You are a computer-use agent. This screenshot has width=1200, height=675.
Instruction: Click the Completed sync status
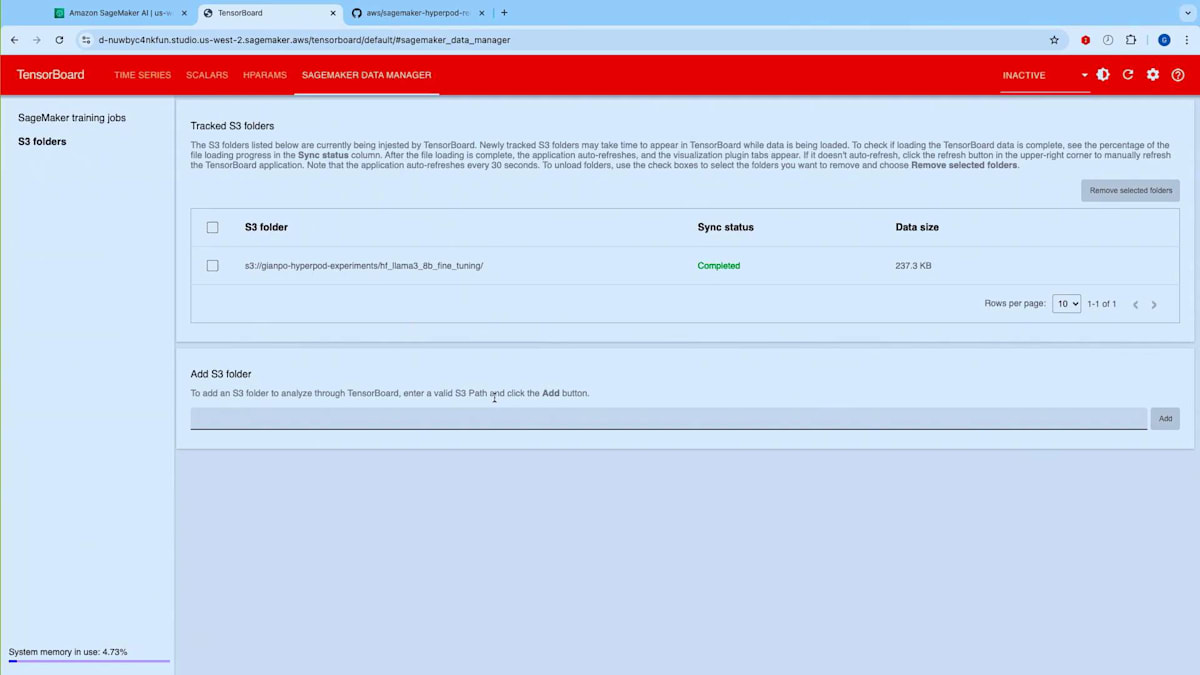pyautogui.click(x=719, y=266)
